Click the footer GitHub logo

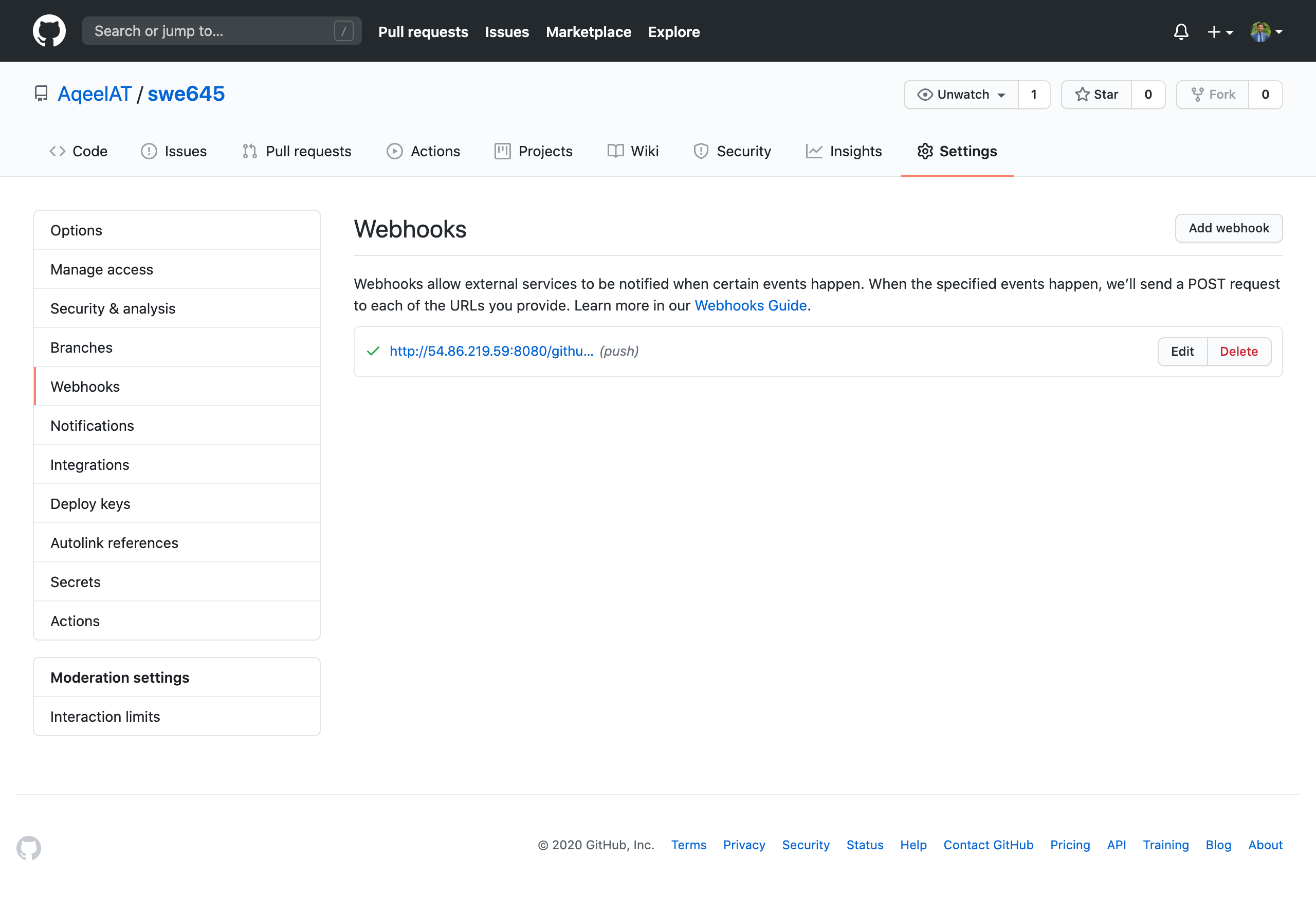coord(29,847)
